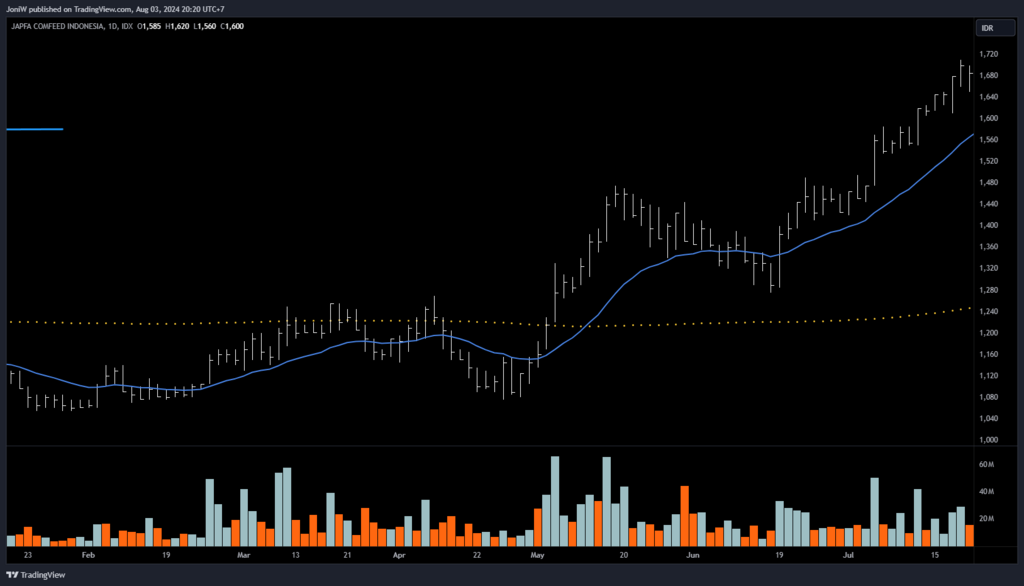Click the high price value H1,620
This screenshot has width=1024, height=586.
176,26
